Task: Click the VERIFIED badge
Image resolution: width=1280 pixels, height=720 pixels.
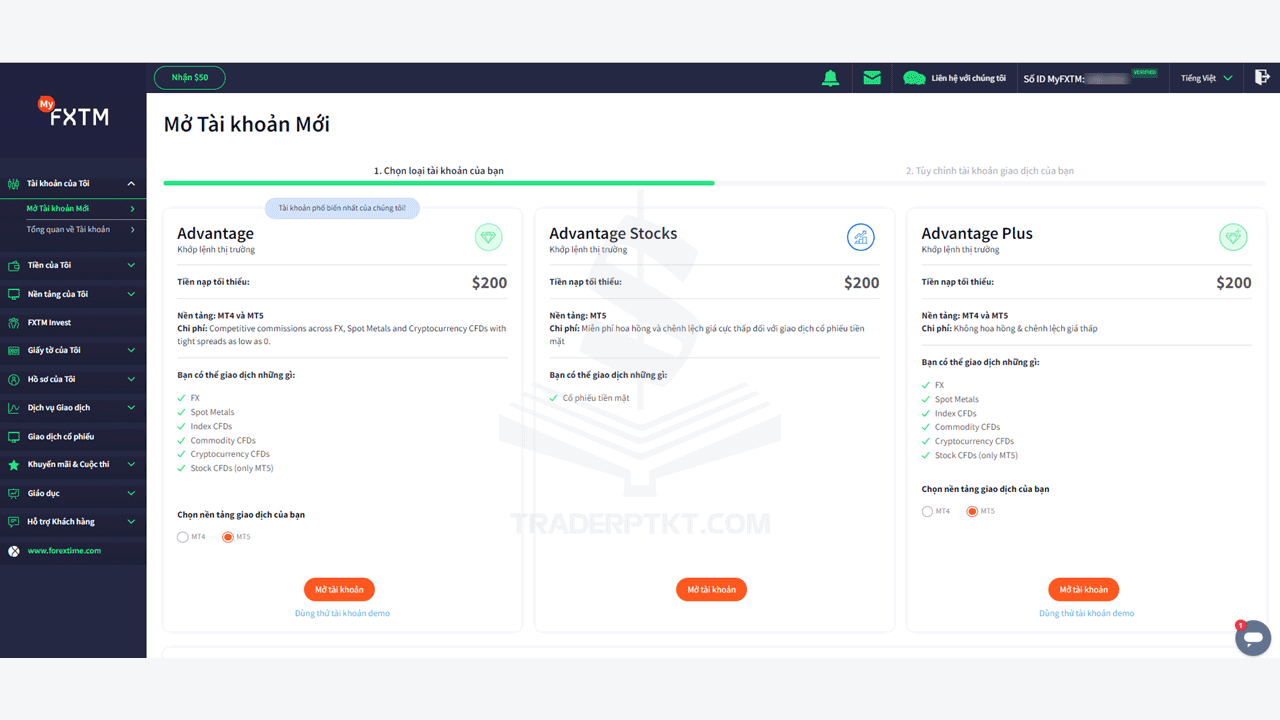Action: pos(1144,72)
